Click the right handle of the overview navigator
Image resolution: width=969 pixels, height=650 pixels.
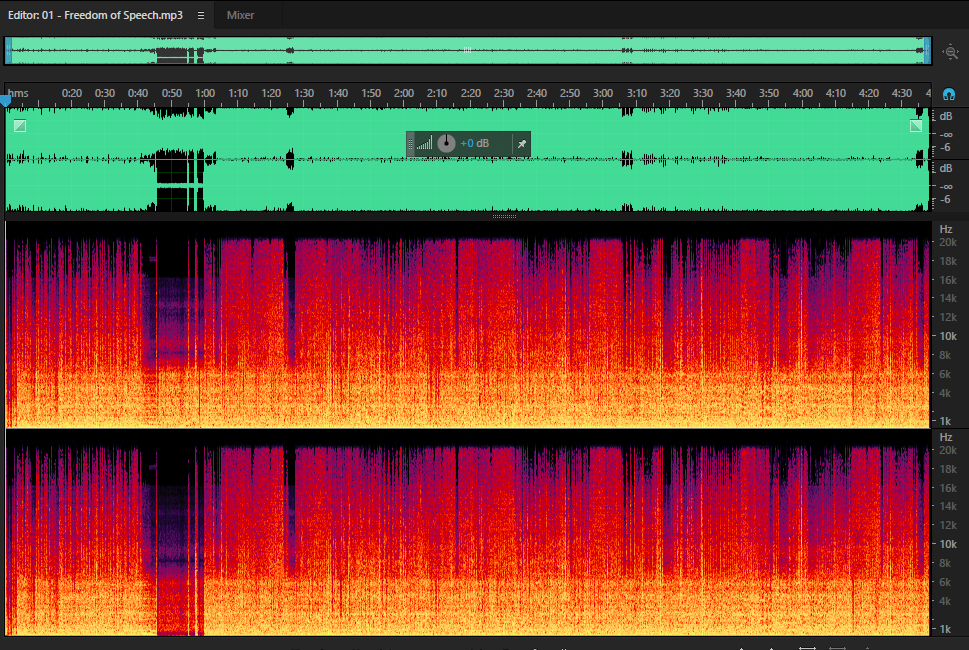tap(928, 51)
